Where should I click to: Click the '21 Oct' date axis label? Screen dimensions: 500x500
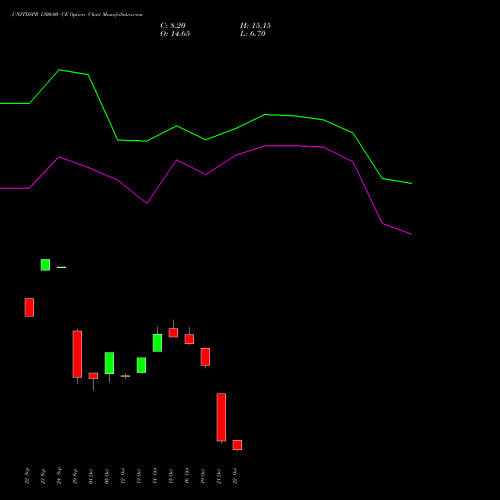click(219, 476)
